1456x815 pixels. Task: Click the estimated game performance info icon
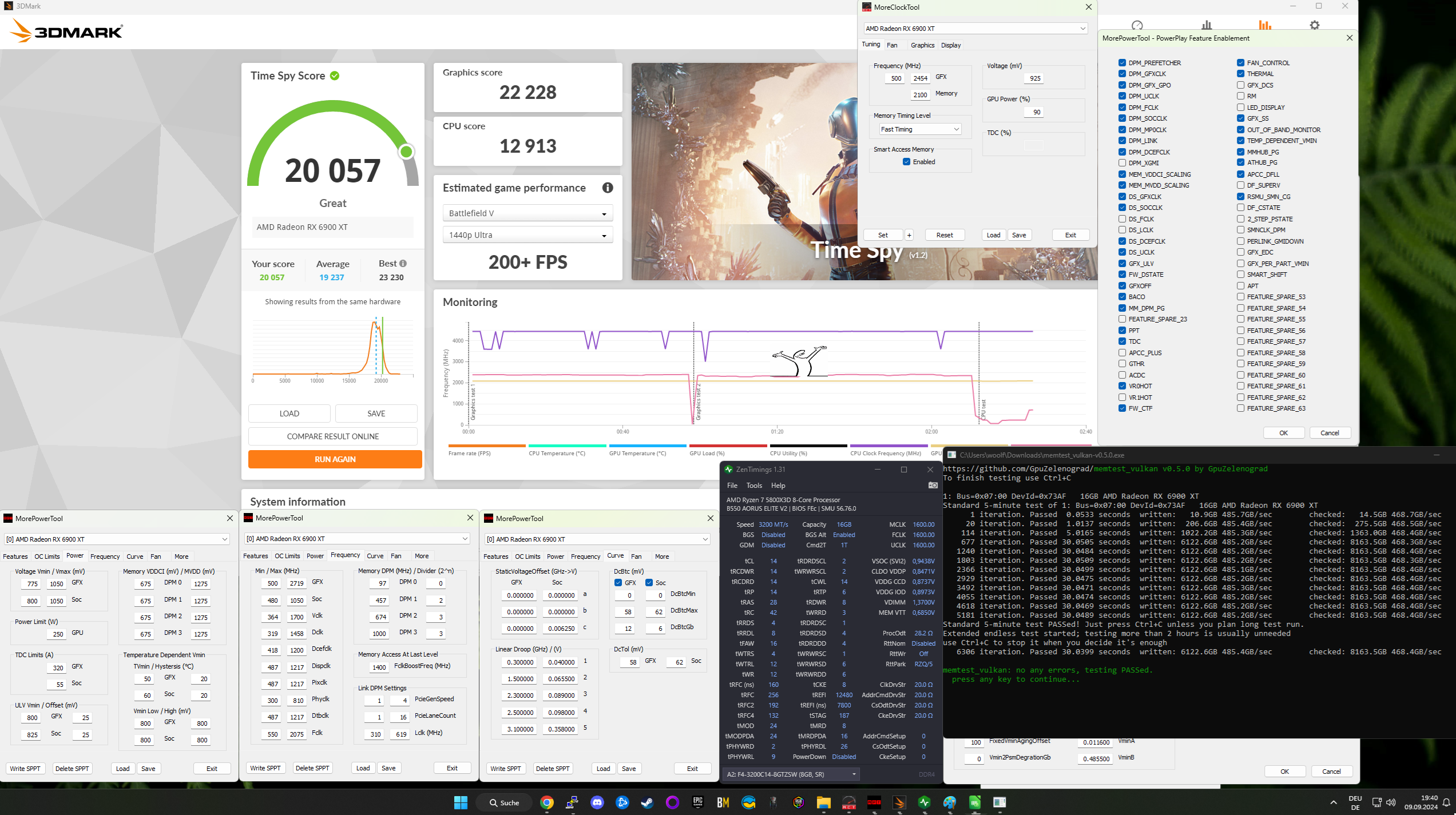[x=608, y=188]
